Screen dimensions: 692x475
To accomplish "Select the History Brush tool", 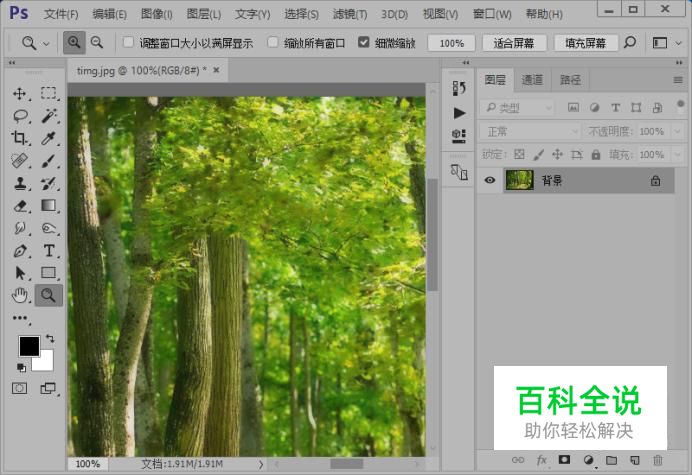I will pos(48,183).
